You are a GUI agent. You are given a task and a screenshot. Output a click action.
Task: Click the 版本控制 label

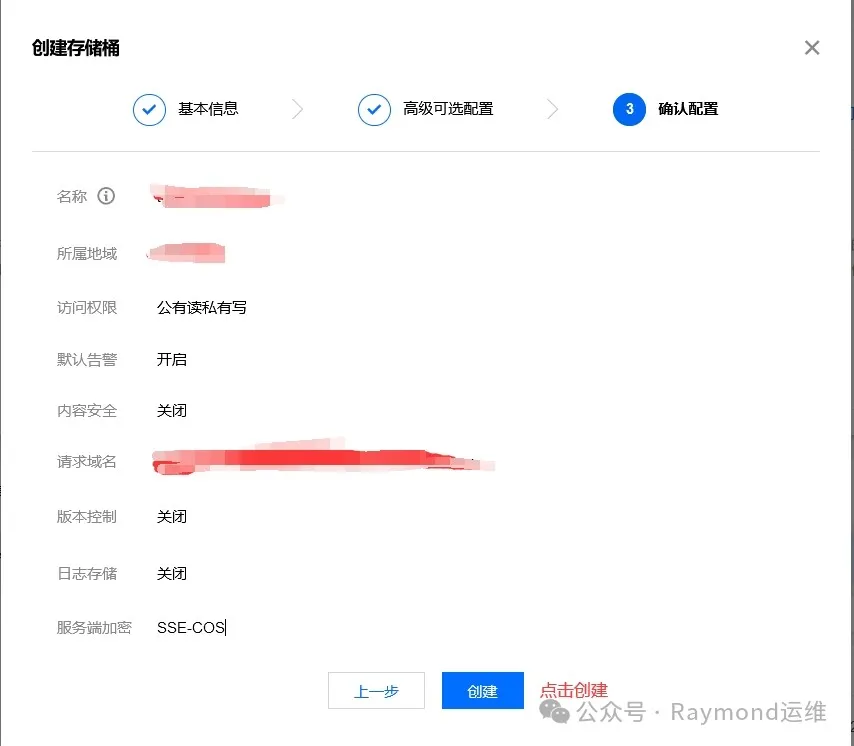click(x=87, y=517)
